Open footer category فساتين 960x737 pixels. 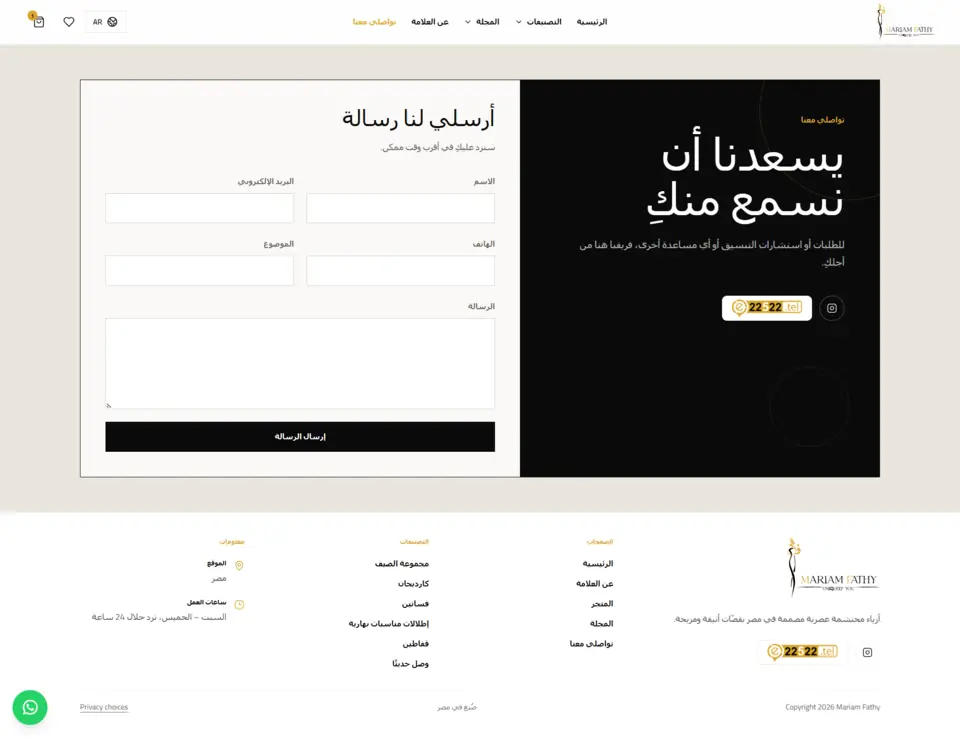pyautogui.click(x=415, y=604)
